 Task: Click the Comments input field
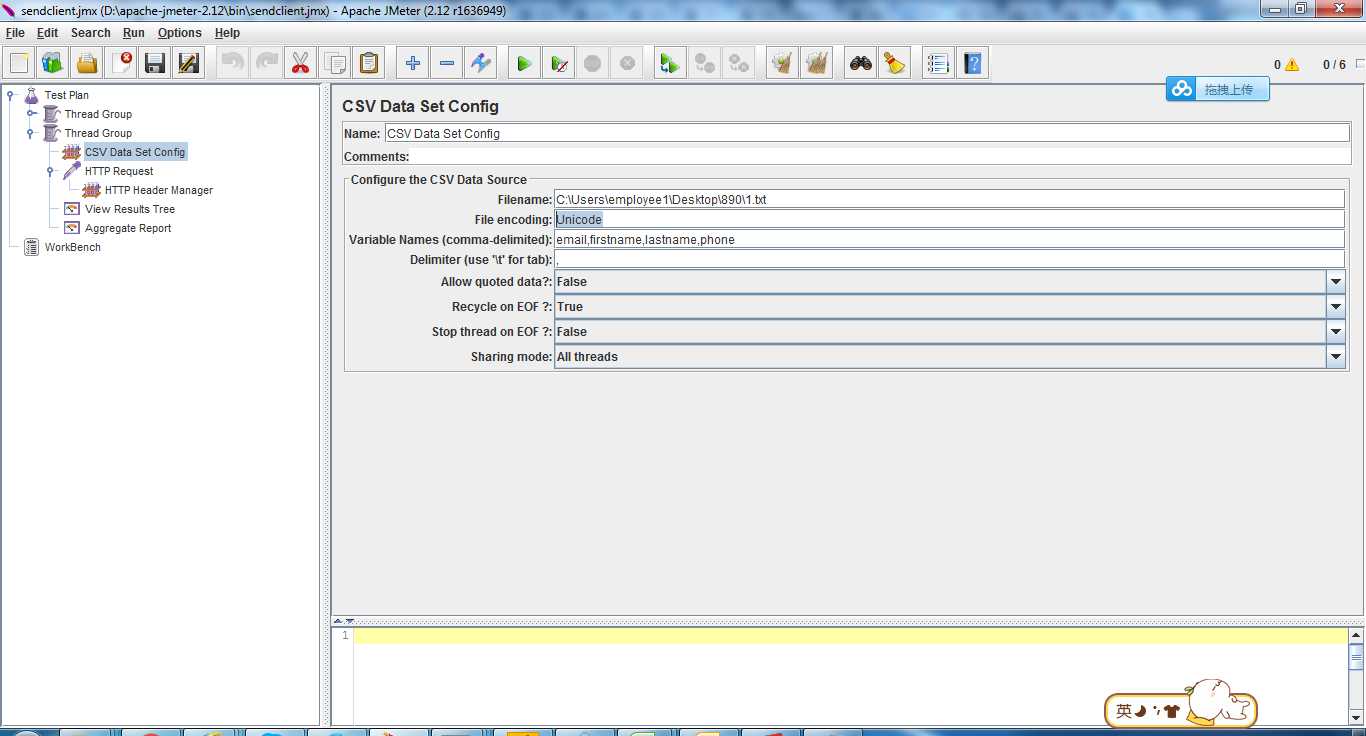coord(880,156)
